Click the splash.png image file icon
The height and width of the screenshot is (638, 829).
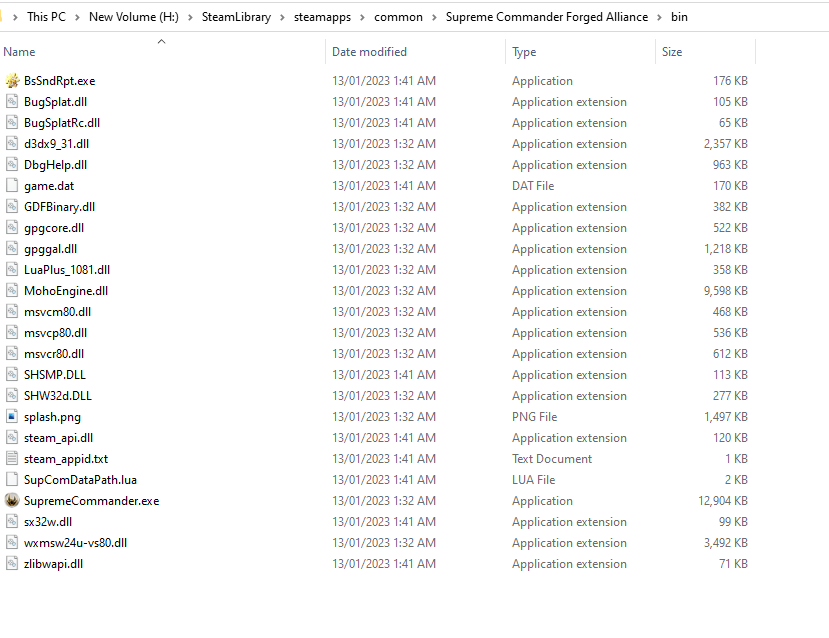point(12,417)
